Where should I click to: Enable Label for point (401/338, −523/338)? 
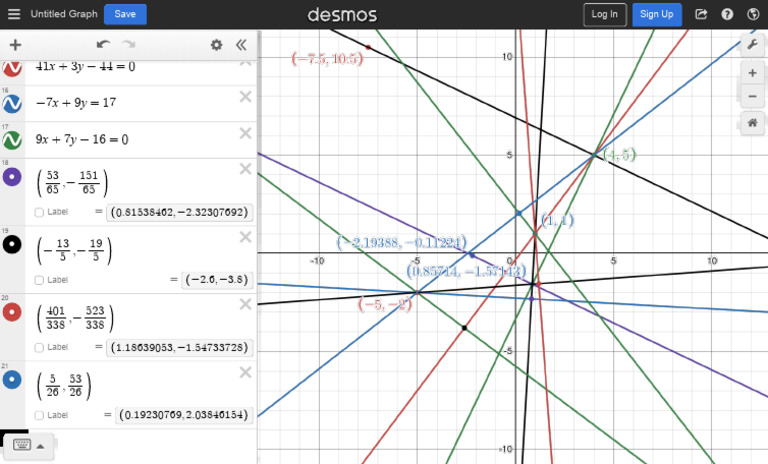[39, 347]
